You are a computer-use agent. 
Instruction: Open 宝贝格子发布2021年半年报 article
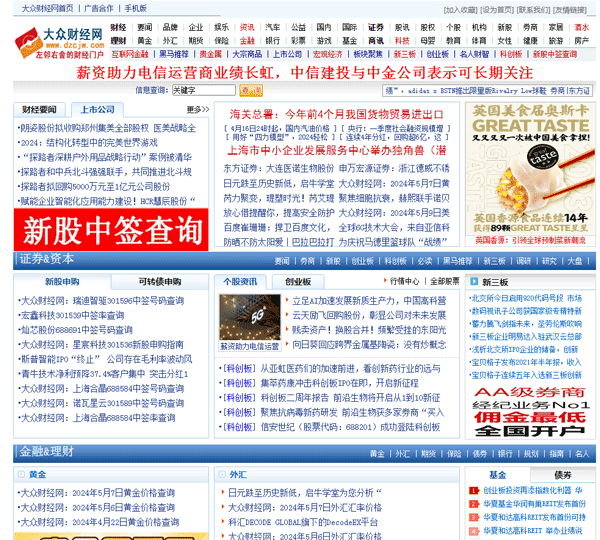(x=526, y=362)
